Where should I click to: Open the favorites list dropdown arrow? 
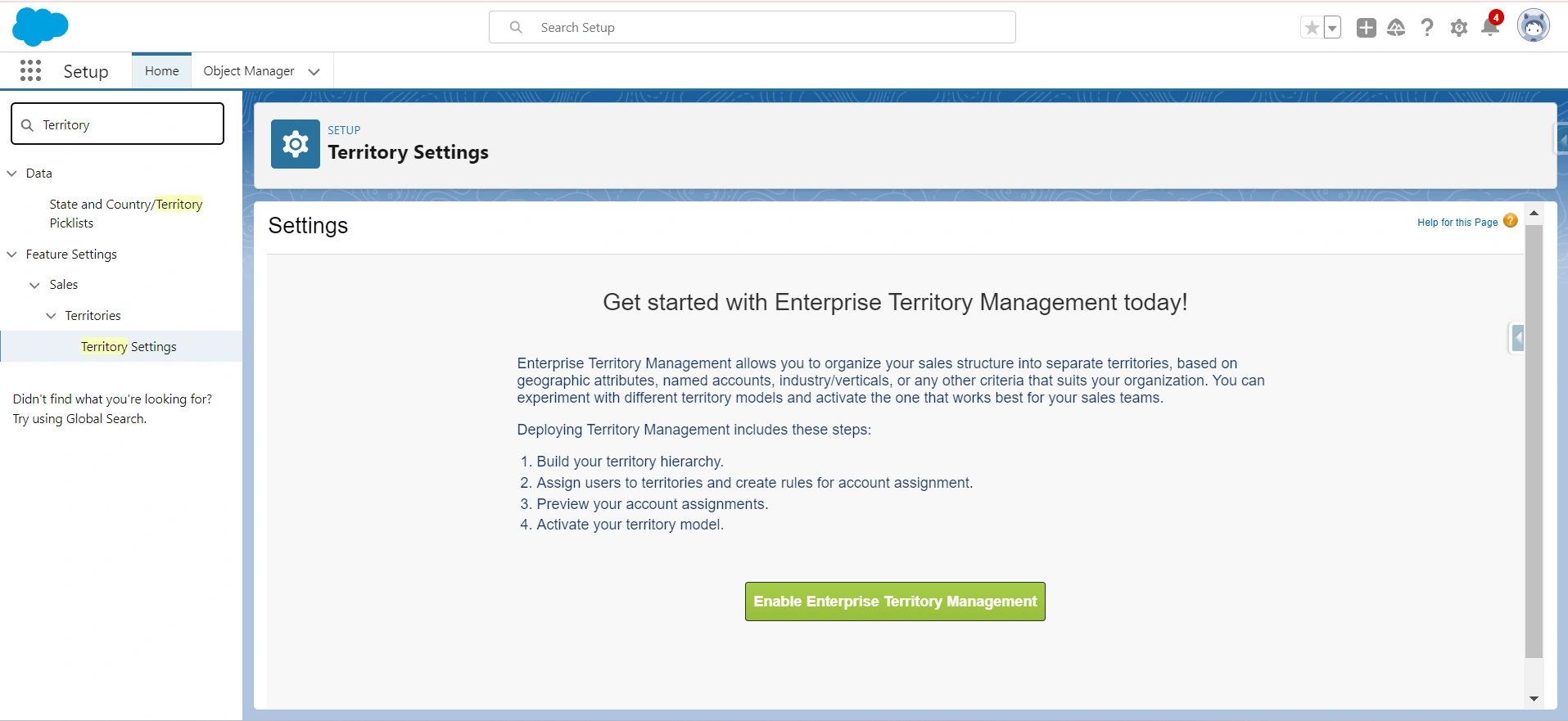click(x=1332, y=28)
